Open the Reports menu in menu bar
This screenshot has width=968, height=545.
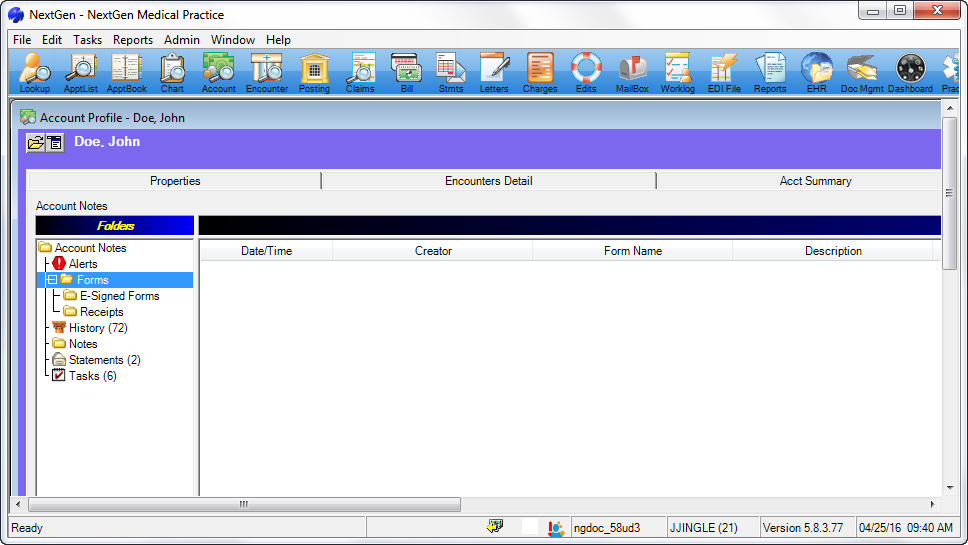click(x=133, y=40)
